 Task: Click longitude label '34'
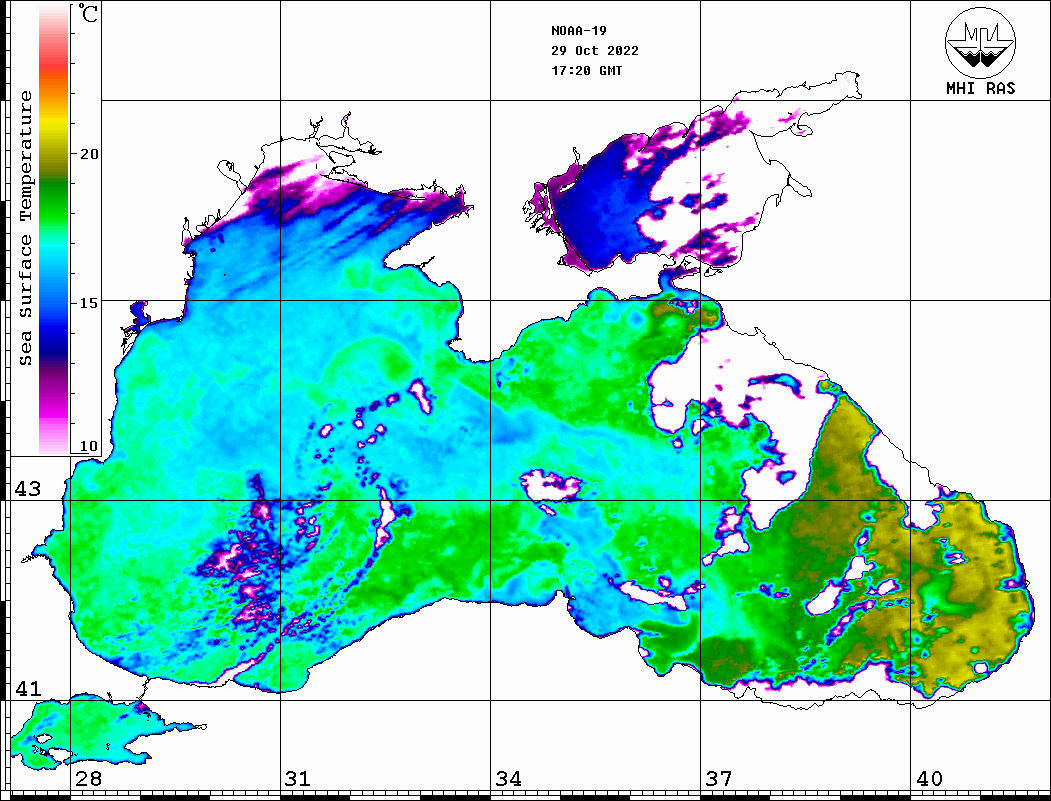[508, 778]
